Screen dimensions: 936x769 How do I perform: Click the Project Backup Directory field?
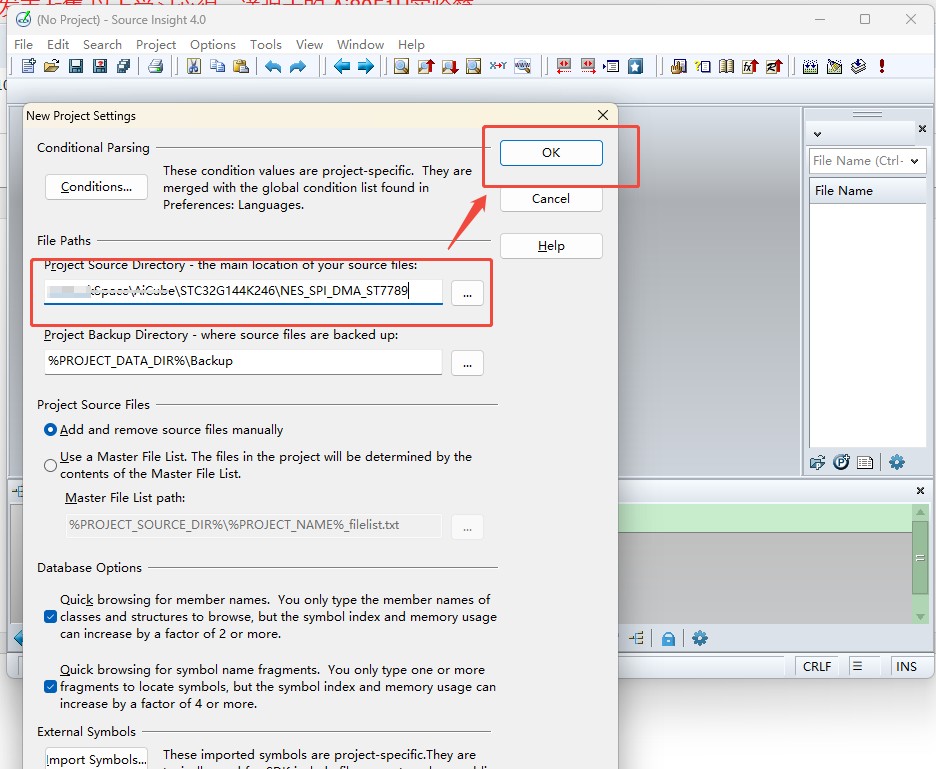pos(244,362)
